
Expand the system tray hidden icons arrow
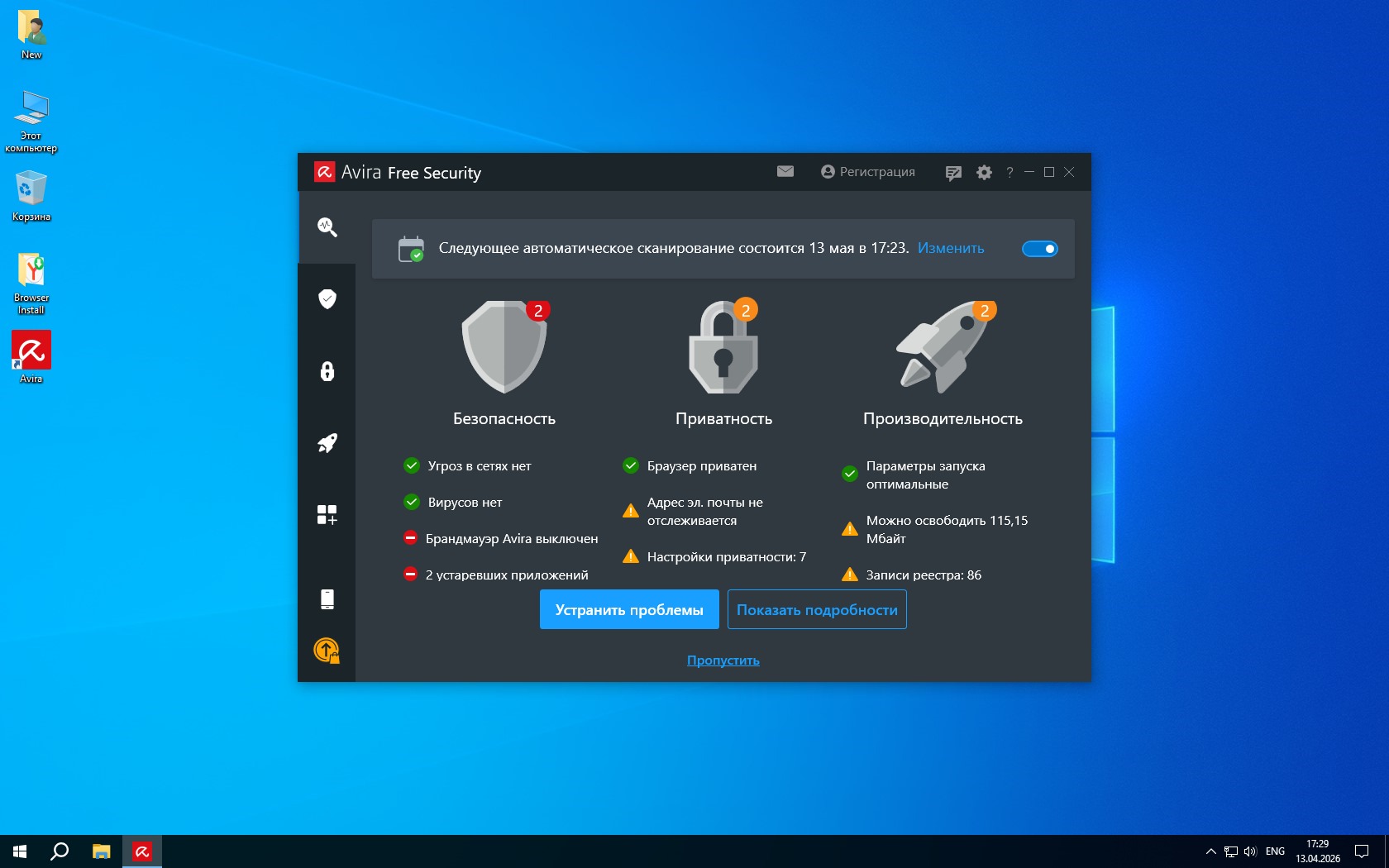(1210, 851)
